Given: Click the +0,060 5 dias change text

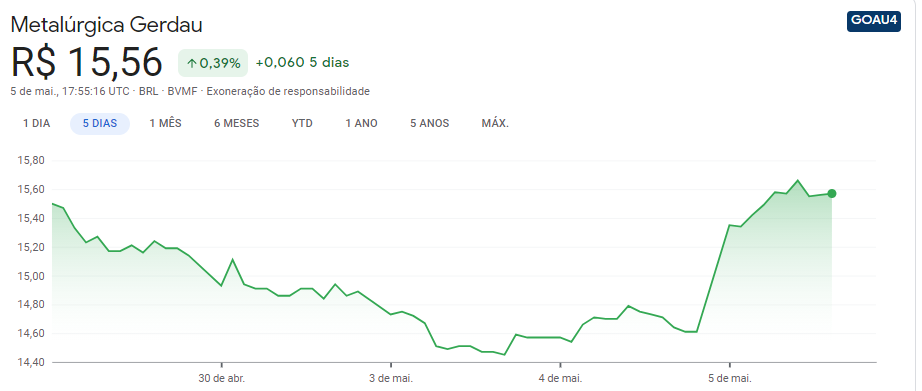Looking at the screenshot, I should (302, 62).
